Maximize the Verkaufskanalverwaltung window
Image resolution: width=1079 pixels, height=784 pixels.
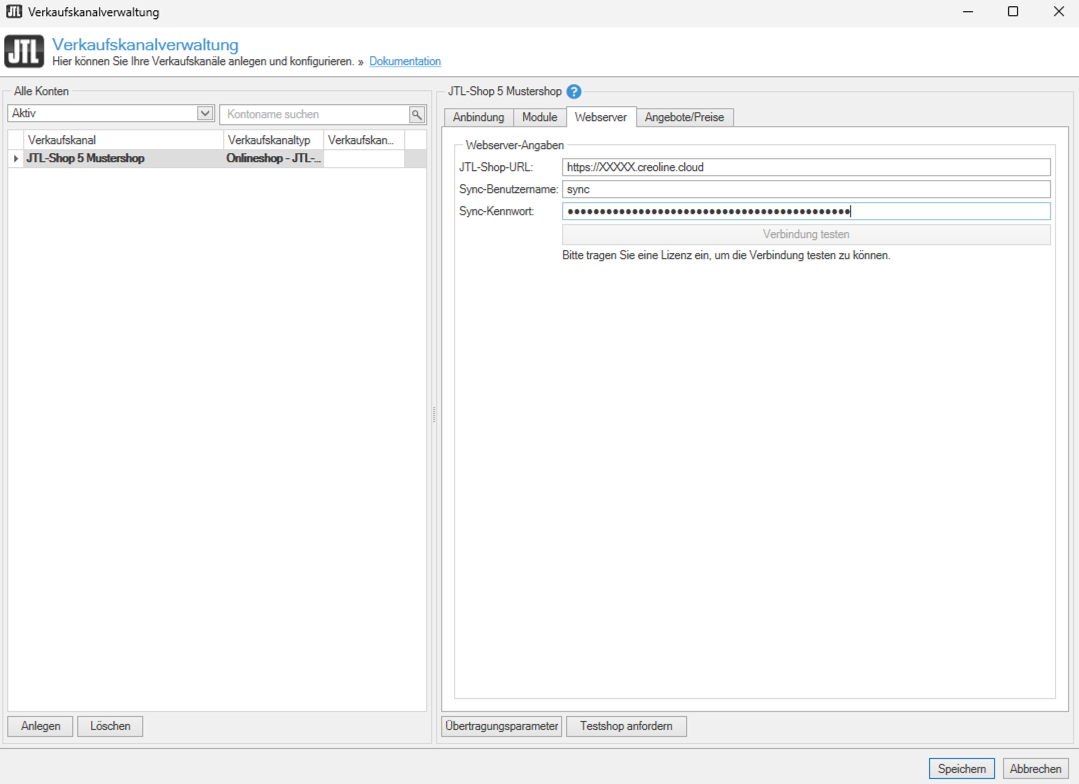(1013, 12)
